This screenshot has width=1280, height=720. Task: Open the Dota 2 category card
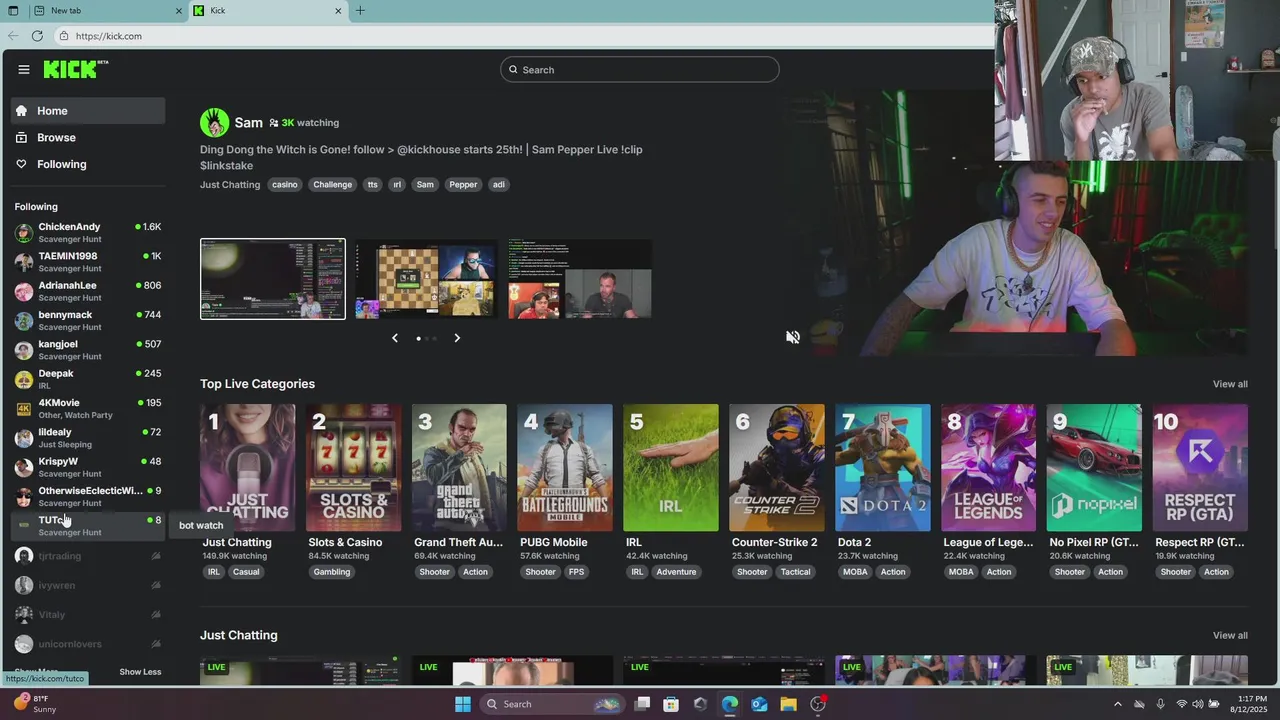click(x=883, y=468)
